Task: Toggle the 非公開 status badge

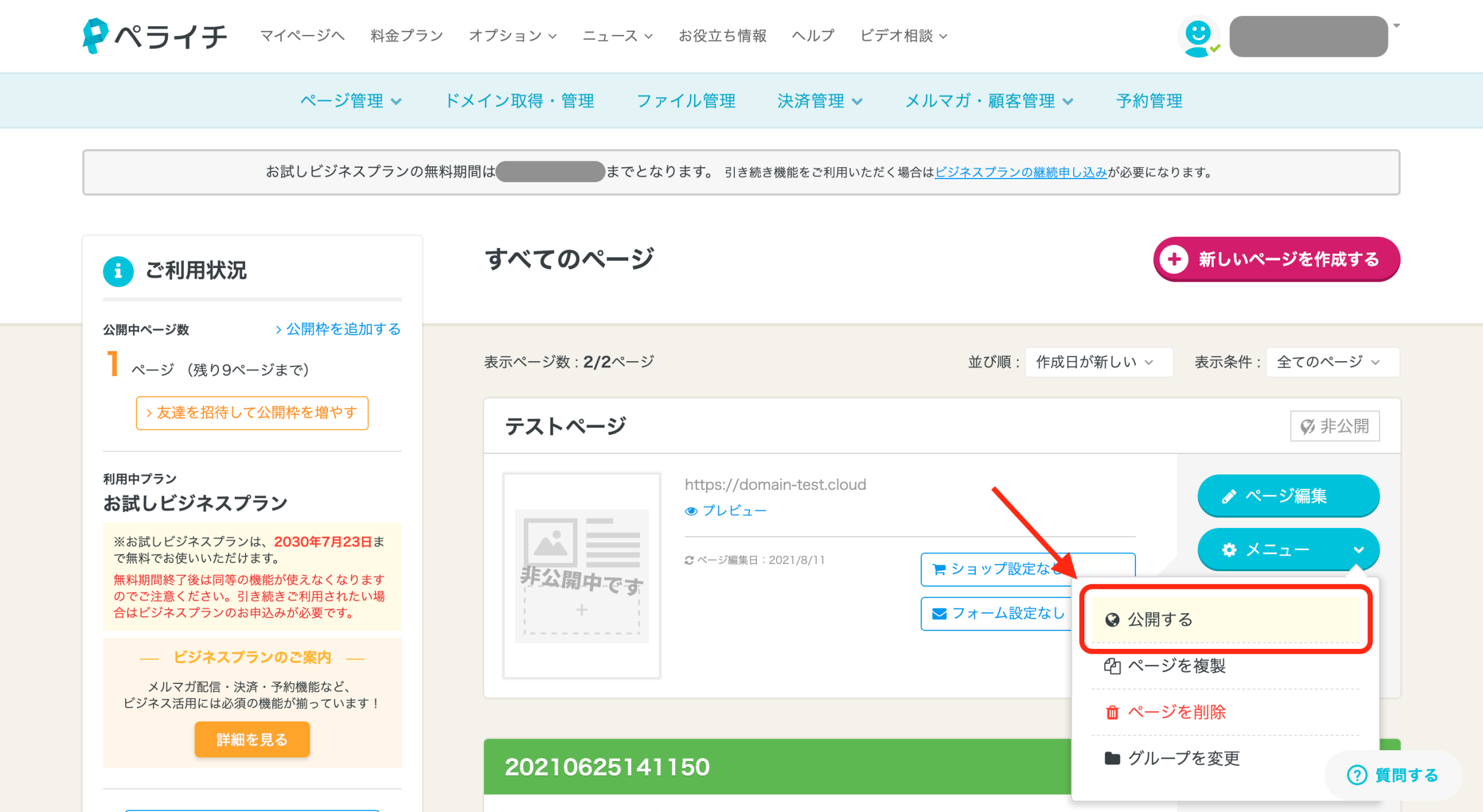Action: click(1335, 426)
